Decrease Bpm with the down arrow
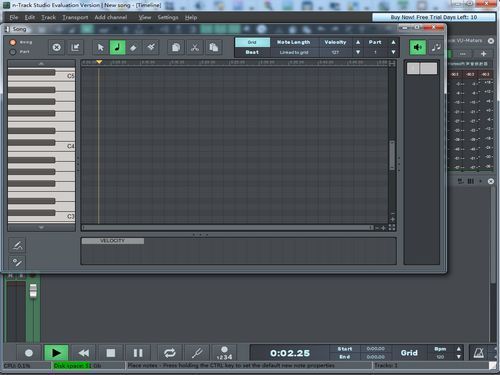The height and width of the screenshot is (375, 500). click(459, 357)
